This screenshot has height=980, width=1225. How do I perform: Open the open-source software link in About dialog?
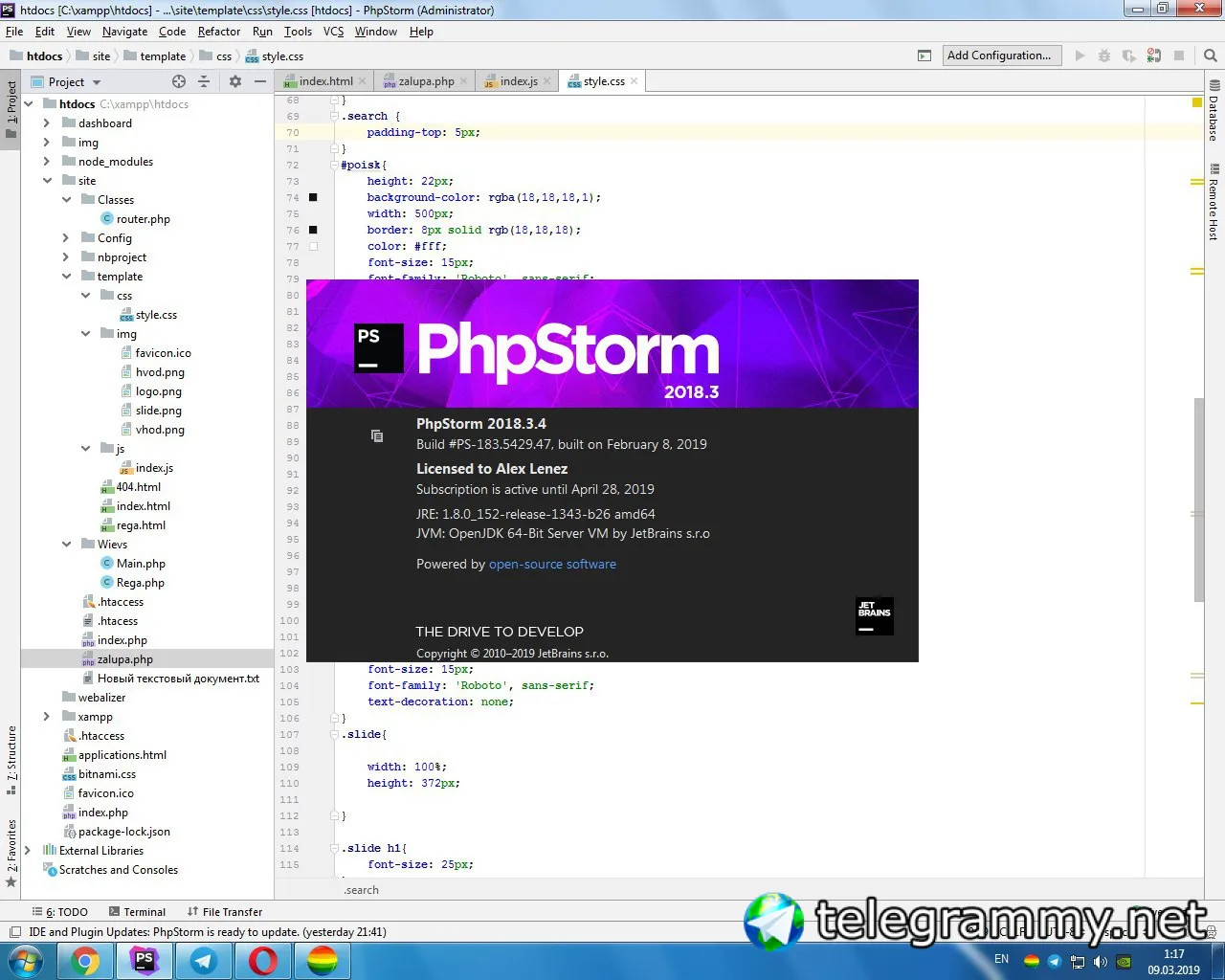[552, 565]
